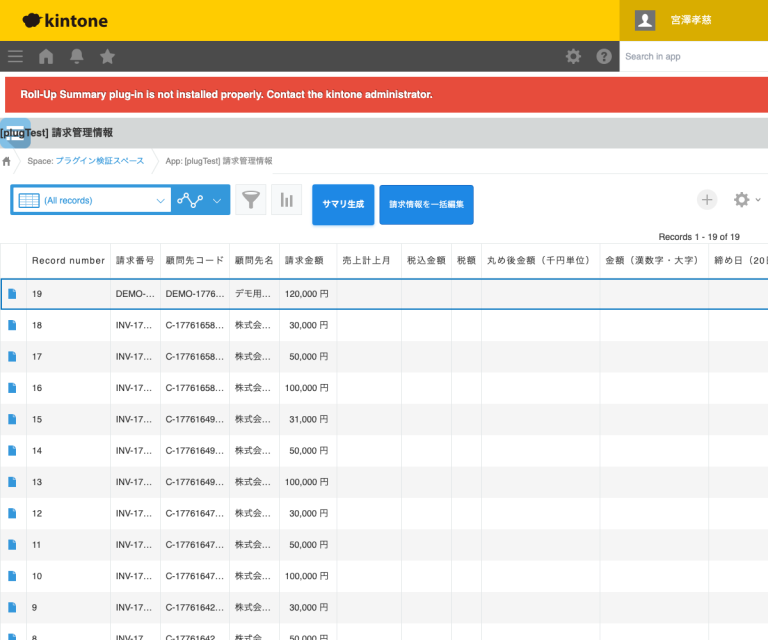
Task: Open bookmarks star icon
Action: pyautogui.click(x=108, y=57)
